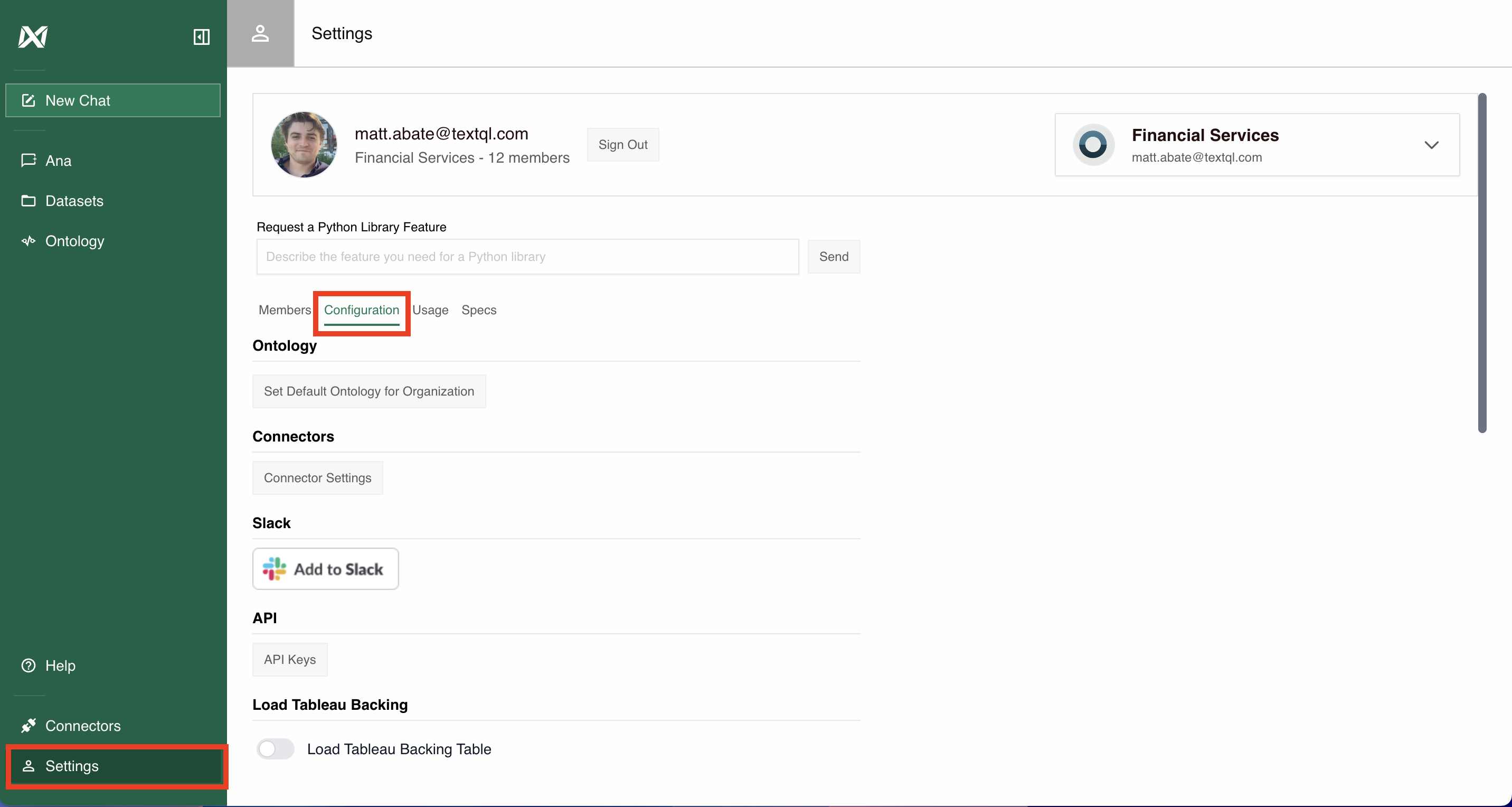
Task: Open the Usage tab
Action: pyautogui.click(x=430, y=310)
